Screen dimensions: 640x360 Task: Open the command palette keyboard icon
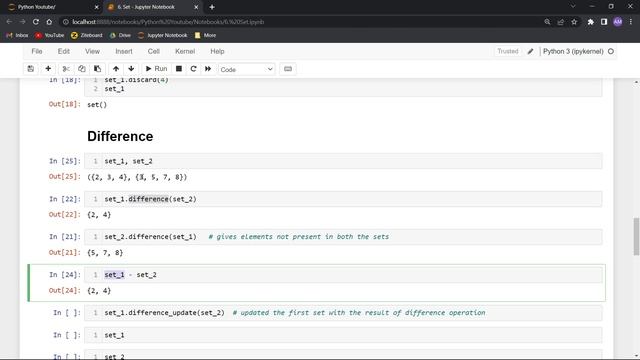coord(288,69)
